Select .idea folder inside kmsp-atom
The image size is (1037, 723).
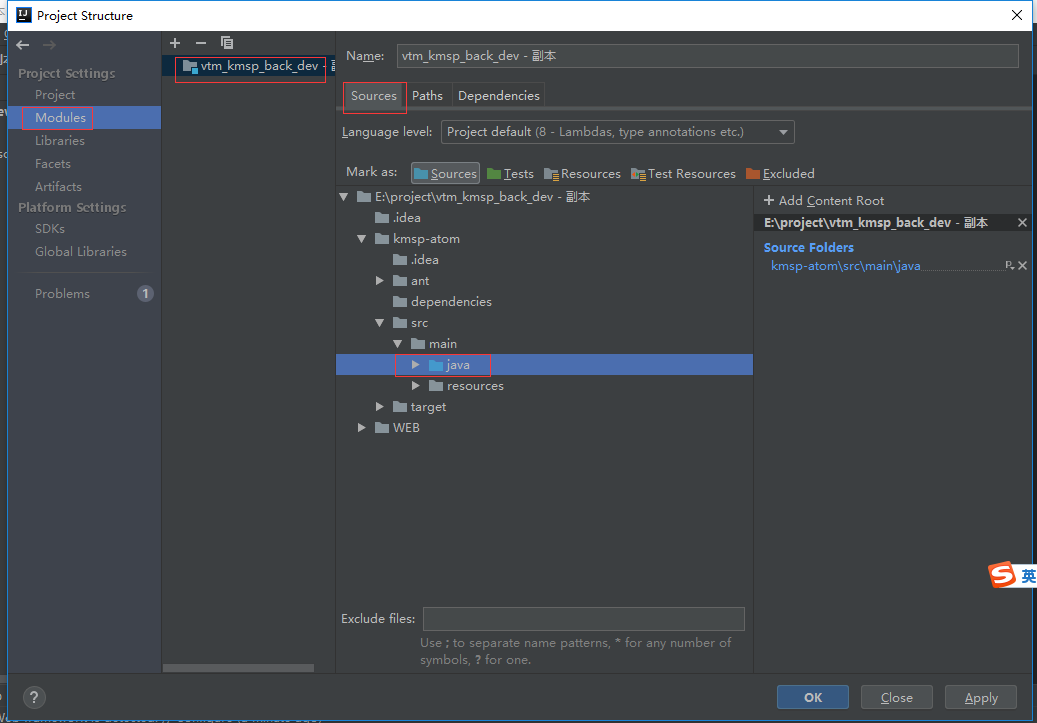point(415,260)
